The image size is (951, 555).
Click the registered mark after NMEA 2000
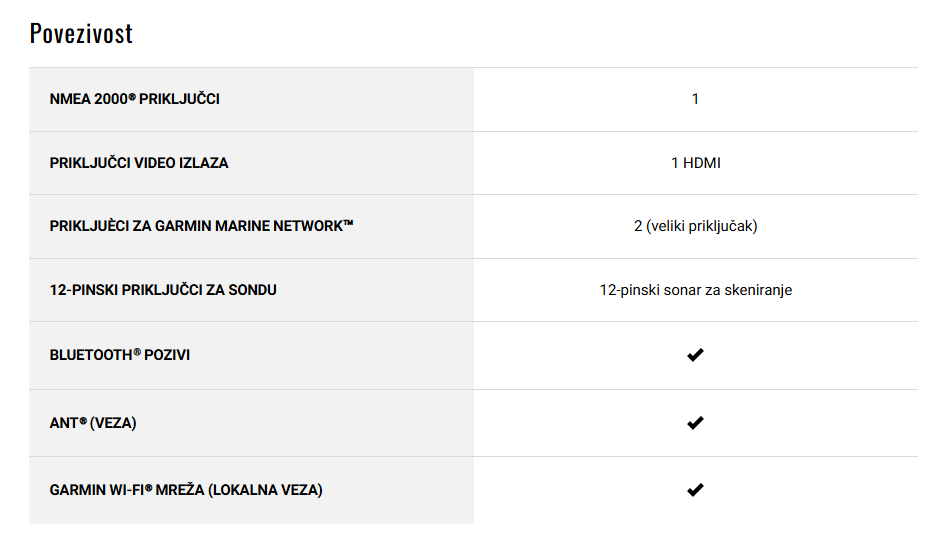pyautogui.click(x=132, y=96)
